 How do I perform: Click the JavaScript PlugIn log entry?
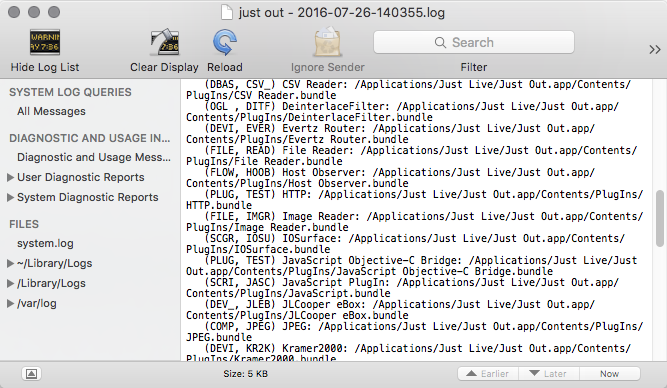[x=402, y=289]
